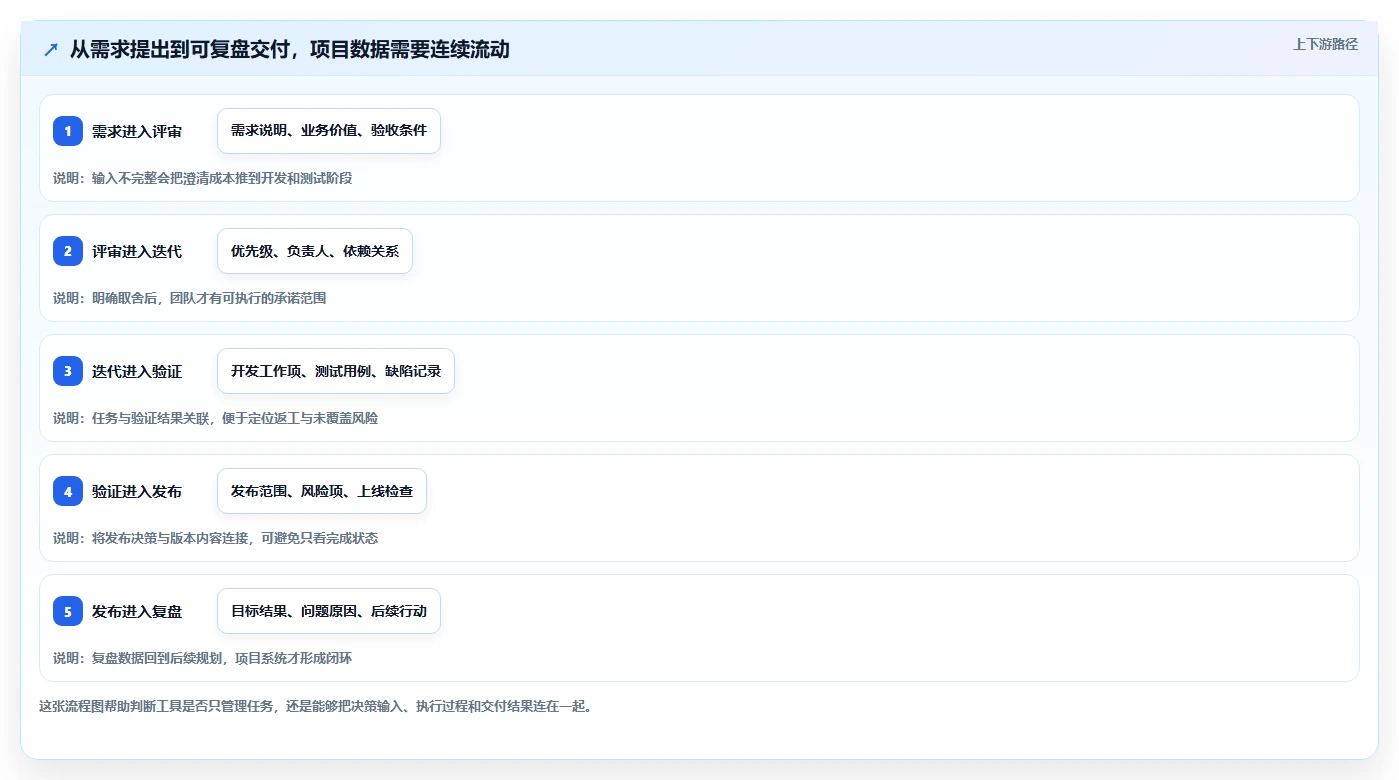Click the footer sentence starting 这张流程图帮助判断工具
Image resolution: width=1399 pixels, height=780 pixels.
point(316,706)
